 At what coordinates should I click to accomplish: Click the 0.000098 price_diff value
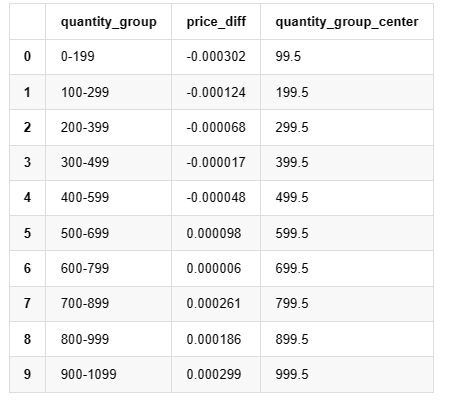(x=216, y=233)
